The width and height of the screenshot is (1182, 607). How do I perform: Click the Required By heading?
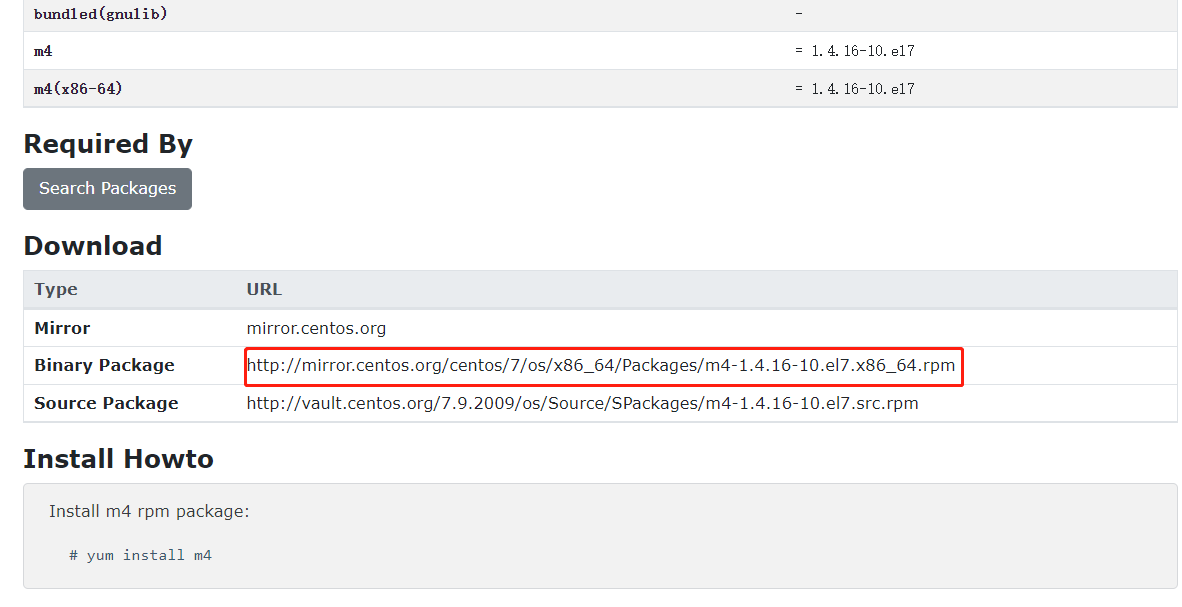pos(108,144)
